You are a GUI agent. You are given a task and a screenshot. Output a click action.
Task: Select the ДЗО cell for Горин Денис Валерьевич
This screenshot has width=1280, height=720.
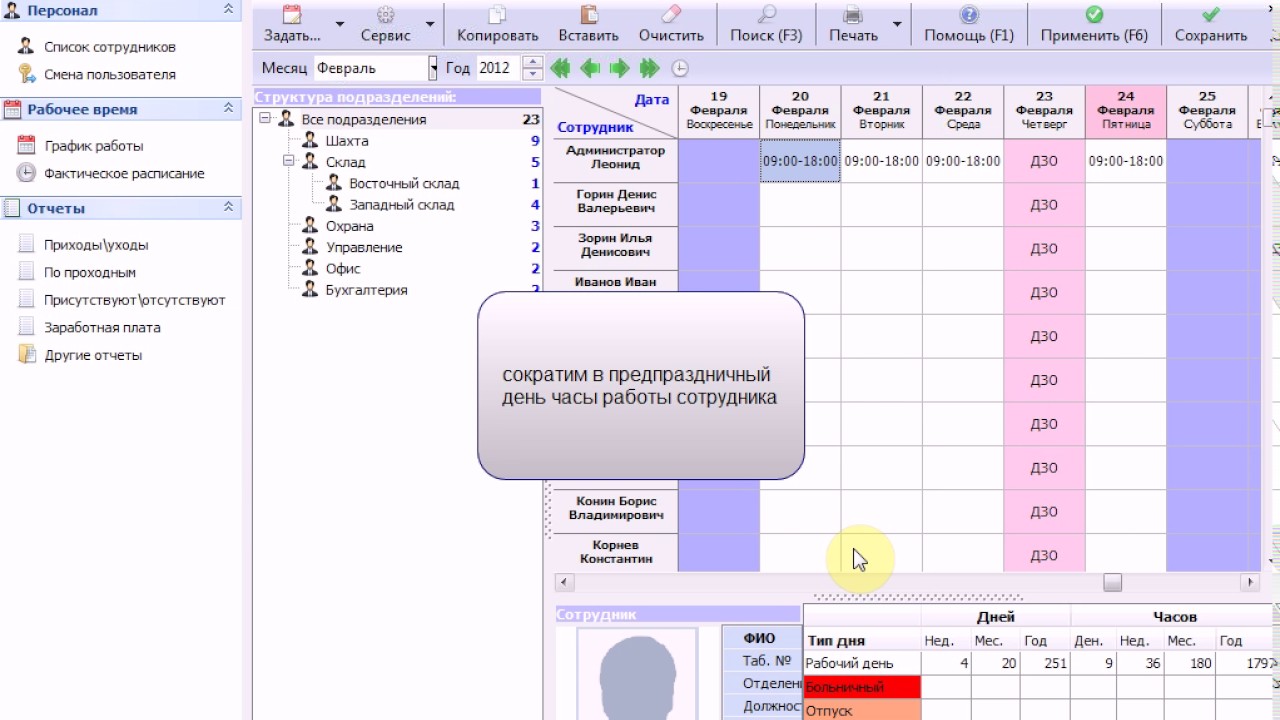(1044, 204)
